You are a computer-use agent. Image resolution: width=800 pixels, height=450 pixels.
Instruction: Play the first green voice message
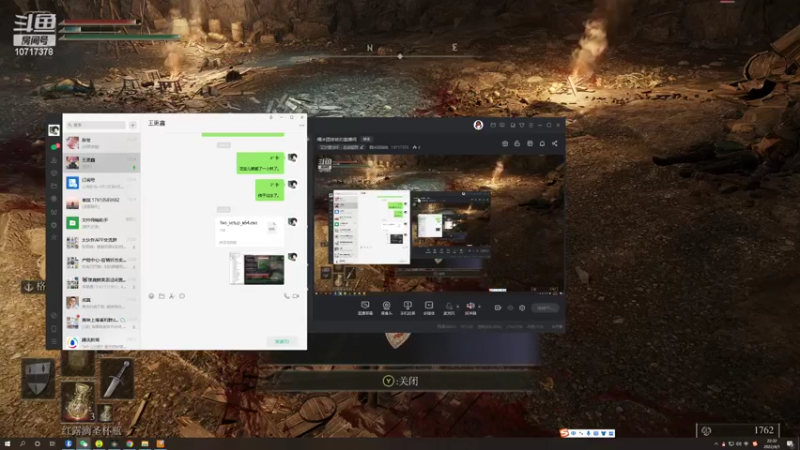(x=260, y=163)
